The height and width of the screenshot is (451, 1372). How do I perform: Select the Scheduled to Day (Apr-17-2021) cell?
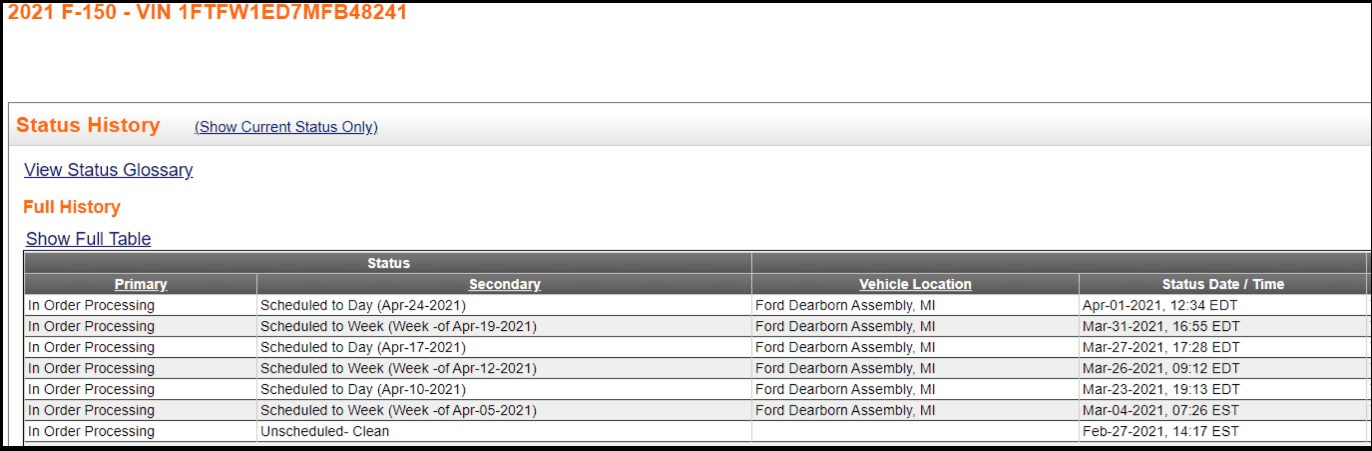click(x=504, y=347)
